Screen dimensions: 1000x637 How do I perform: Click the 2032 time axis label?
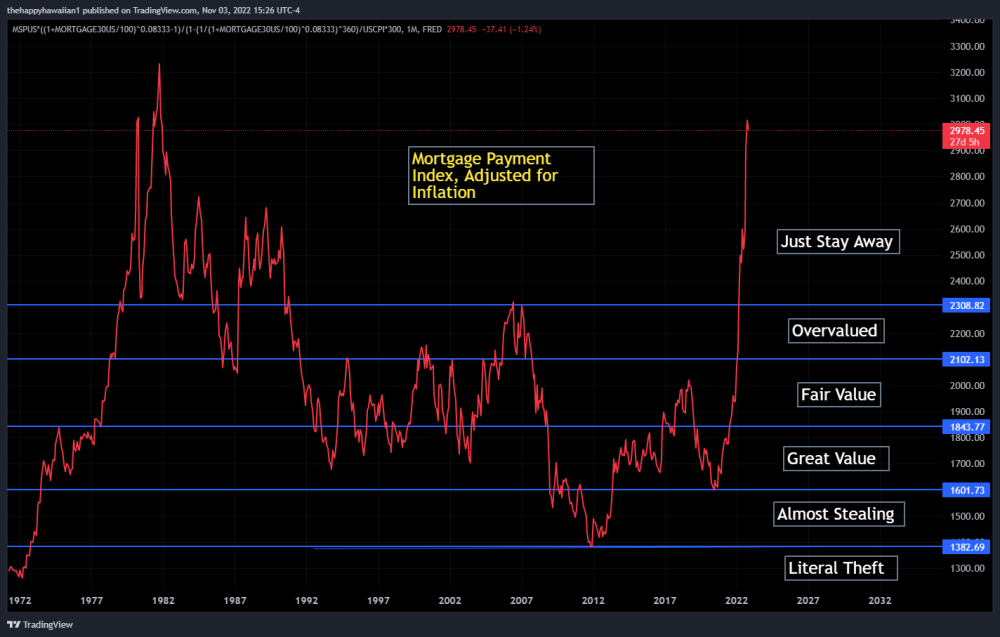coord(880,601)
